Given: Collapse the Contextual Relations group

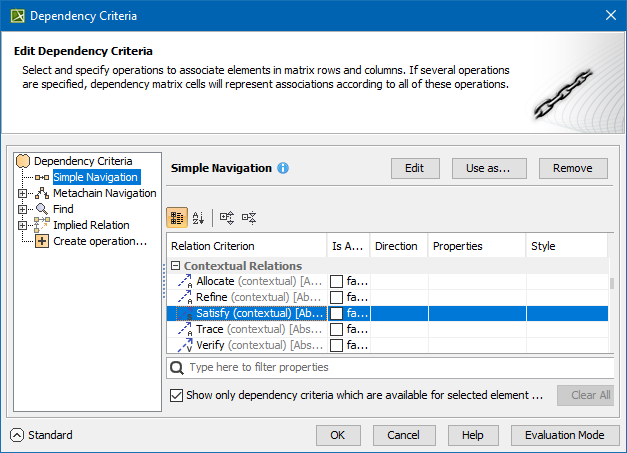Looking at the screenshot, I should point(176,266).
